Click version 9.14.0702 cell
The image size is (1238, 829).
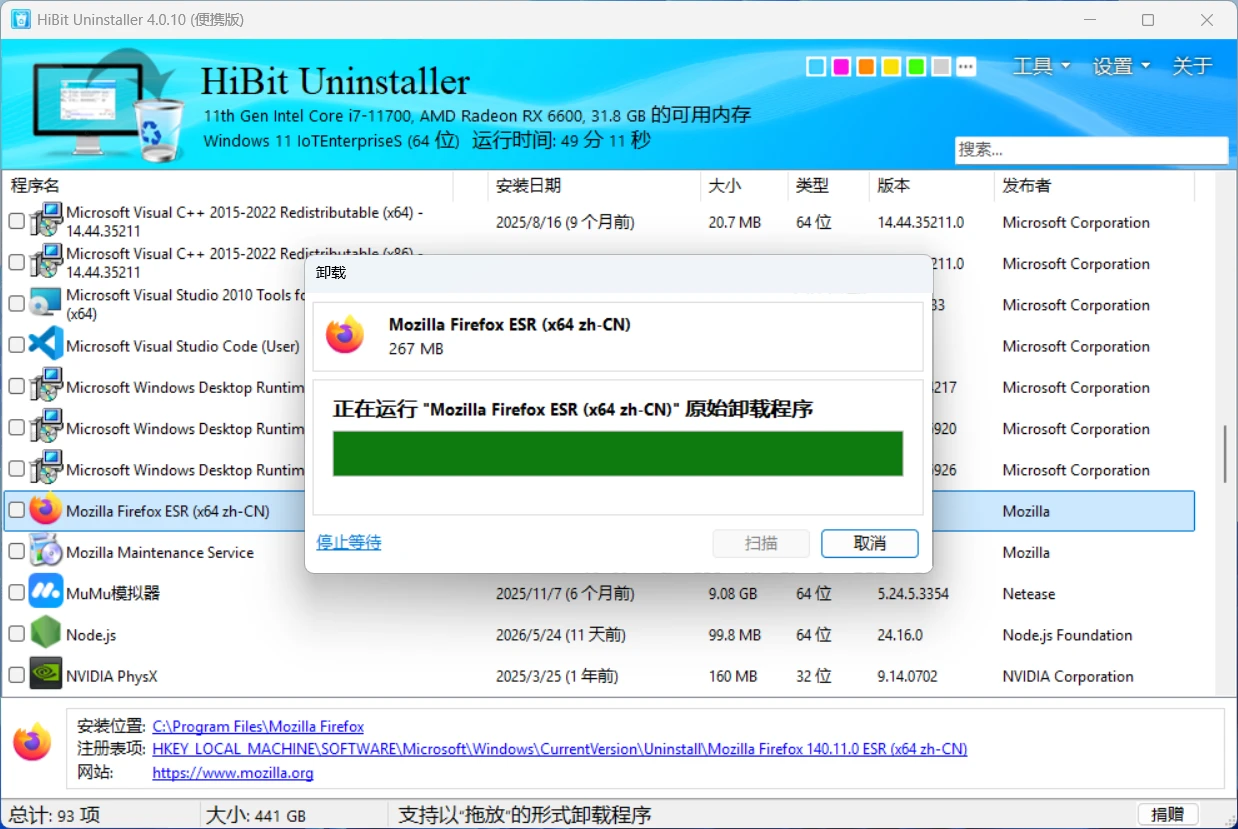(908, 676)
